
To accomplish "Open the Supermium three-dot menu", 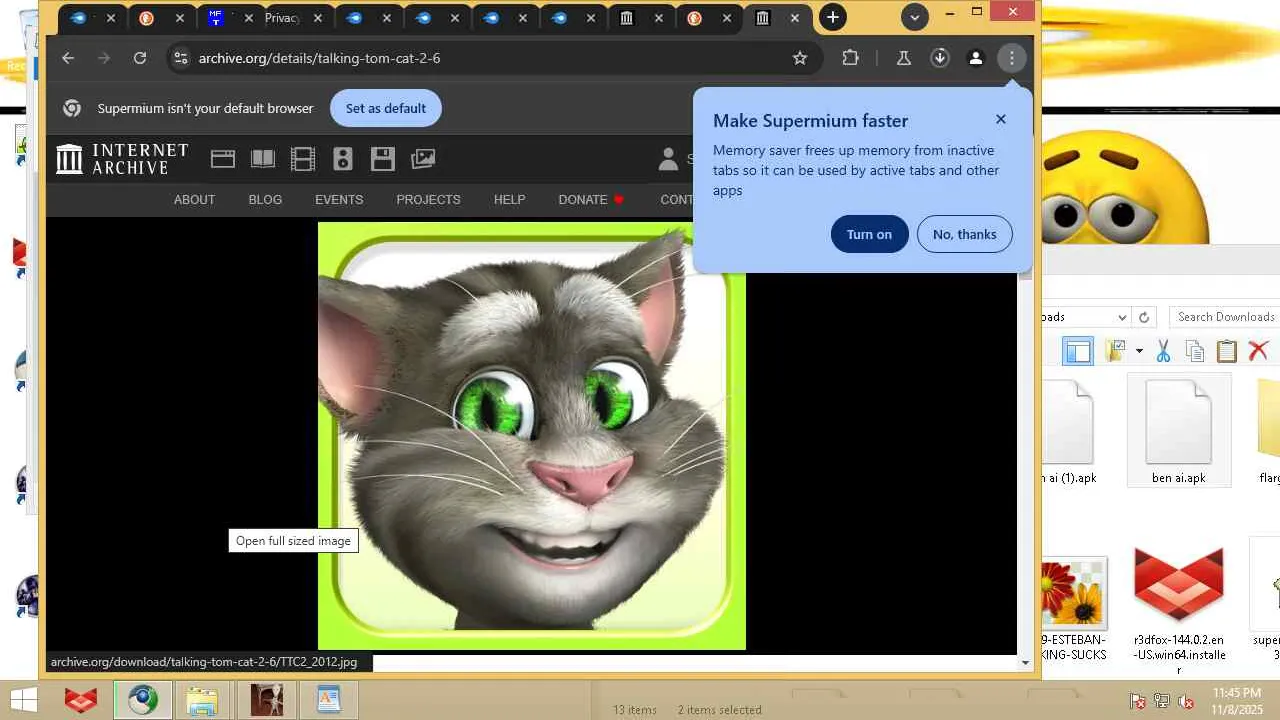I will pyautogui.click(x=1011, y=58).
